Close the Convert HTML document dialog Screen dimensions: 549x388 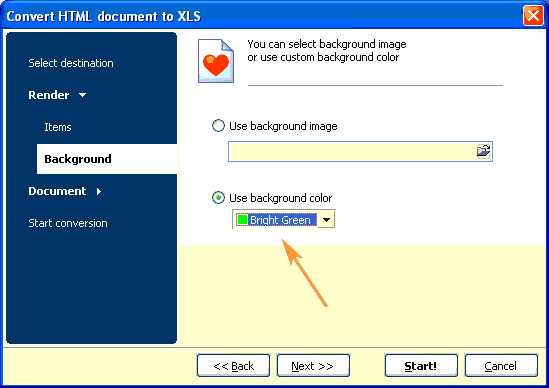click(x=533, y=16)
